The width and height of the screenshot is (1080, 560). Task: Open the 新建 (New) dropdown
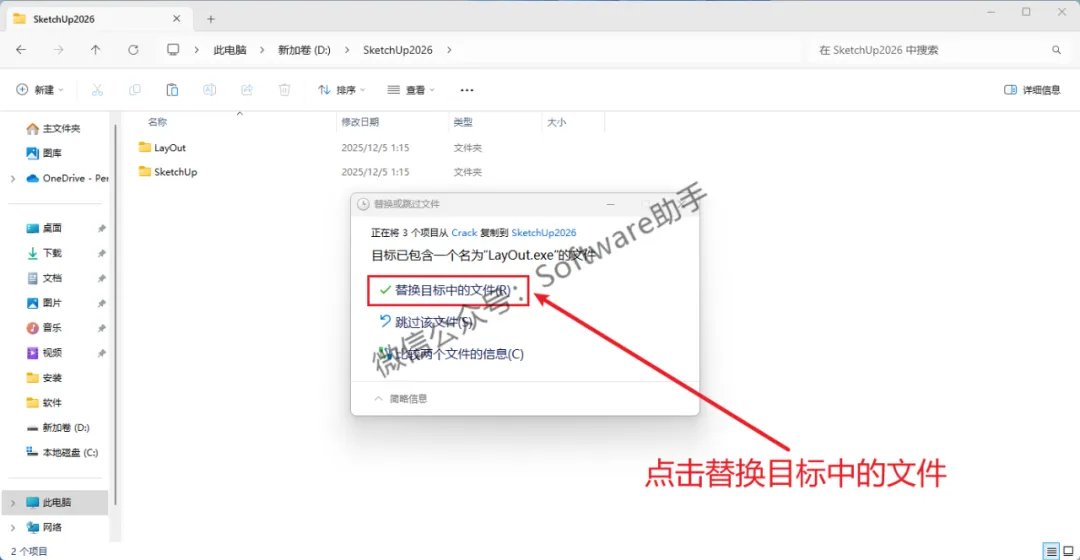point(40,90)
